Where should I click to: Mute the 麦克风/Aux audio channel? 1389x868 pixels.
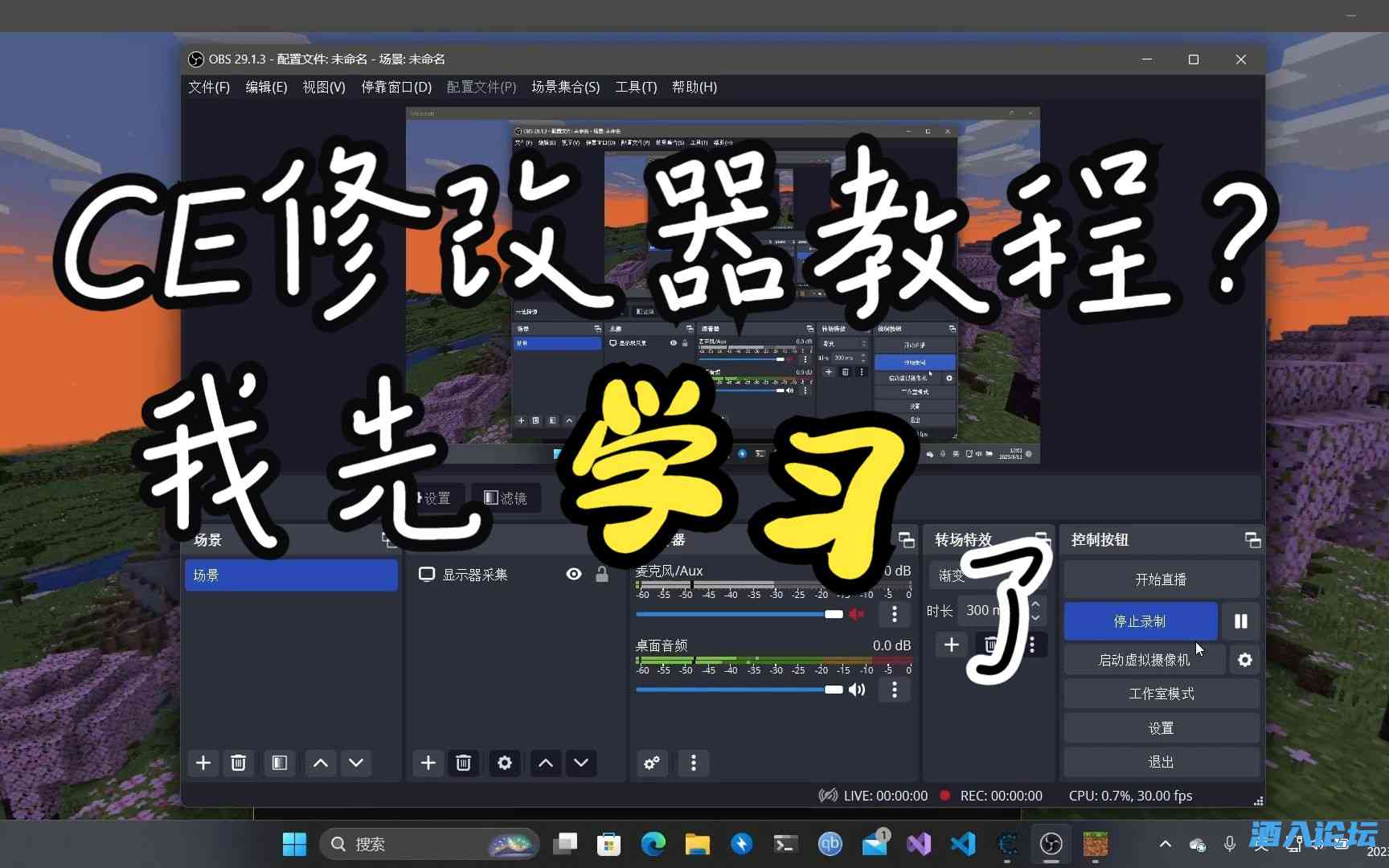855,613
